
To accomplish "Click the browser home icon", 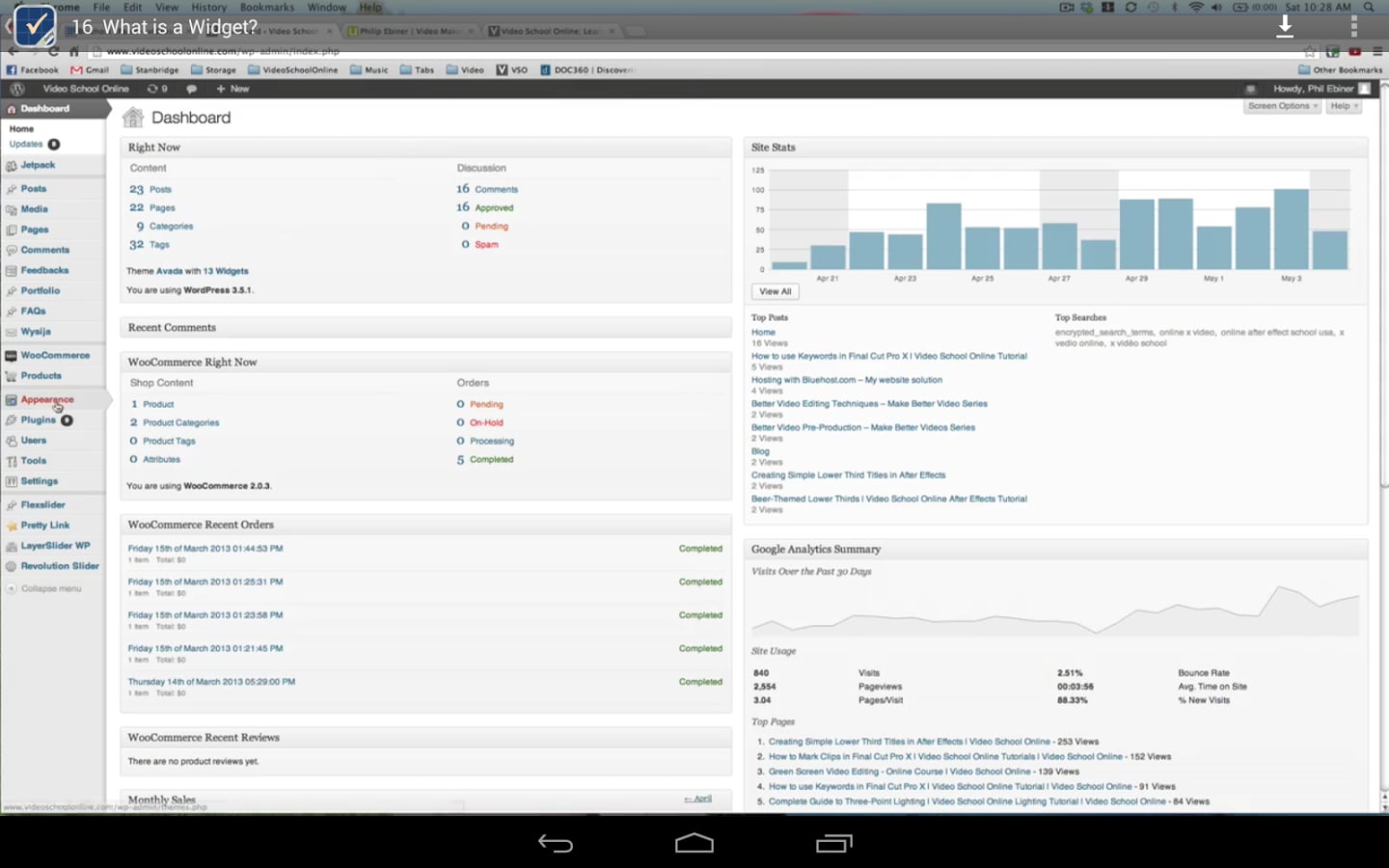I will (x=74, y=51).
